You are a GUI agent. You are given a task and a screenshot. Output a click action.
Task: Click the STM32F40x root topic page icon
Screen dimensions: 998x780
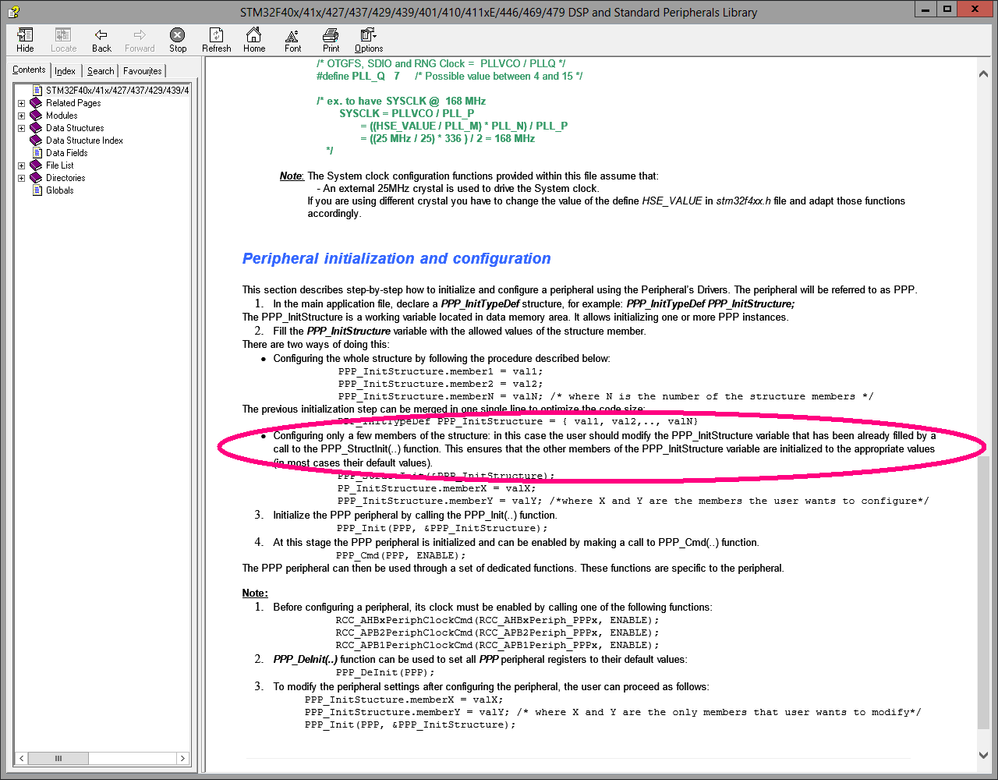tap(37, 90)
